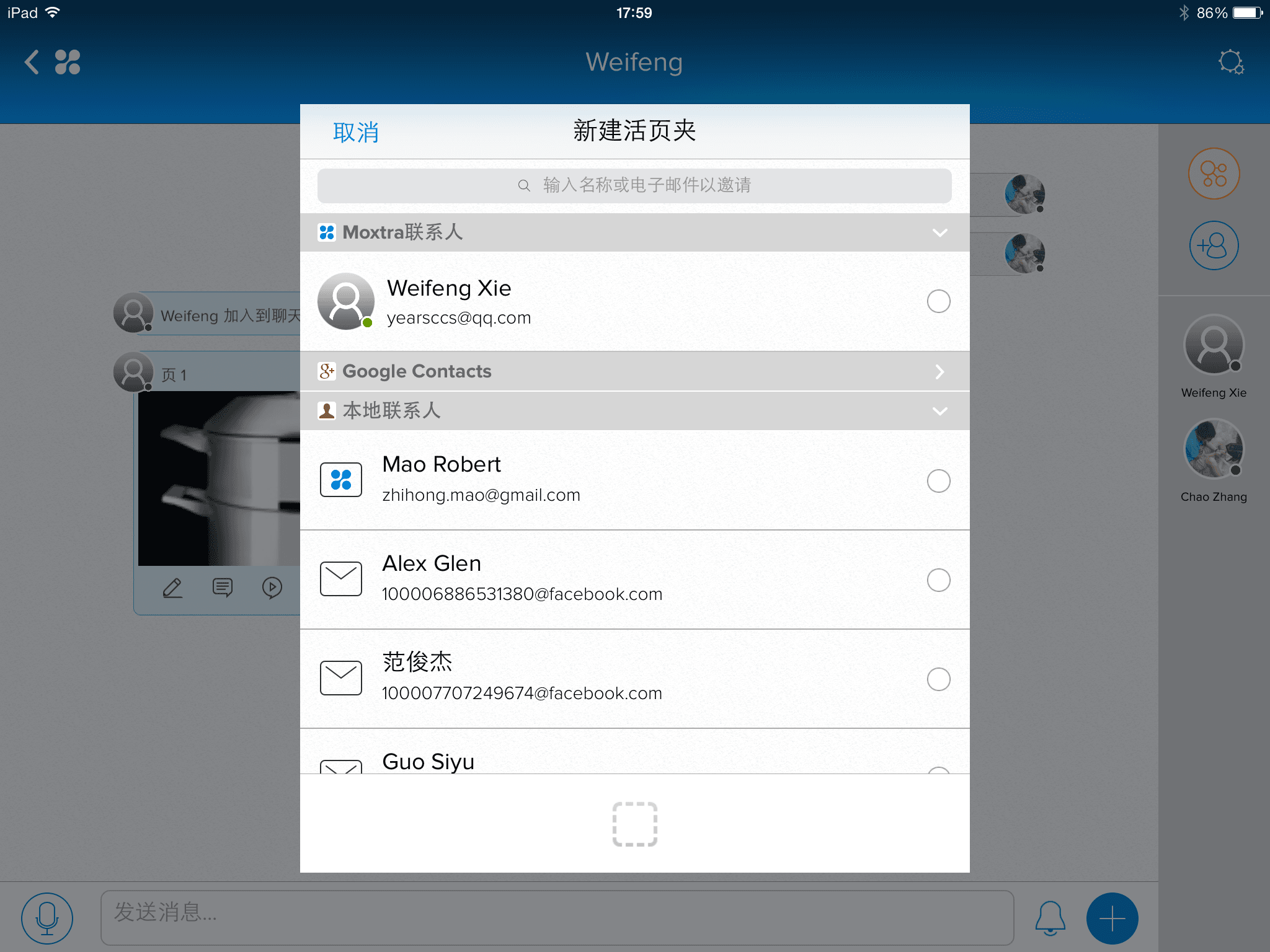The width and height of the screenshot is (1270, 952).
Task: Tap the dashed placeholder box at the bottom
Action: 635,824
